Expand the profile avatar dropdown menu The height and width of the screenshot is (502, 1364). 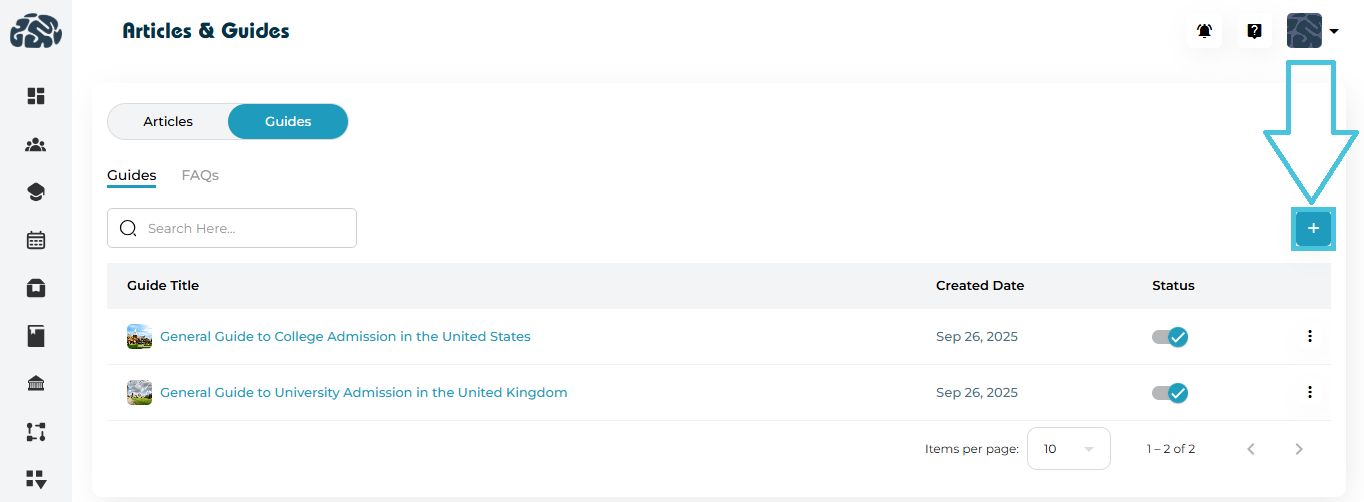pyautogui.click(x=1313, y=31)
